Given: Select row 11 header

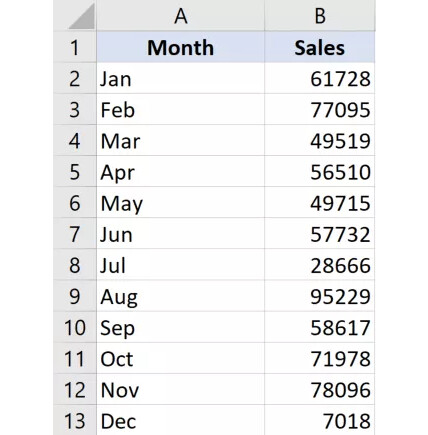Looking at the screenshot, I should point(75,359).
